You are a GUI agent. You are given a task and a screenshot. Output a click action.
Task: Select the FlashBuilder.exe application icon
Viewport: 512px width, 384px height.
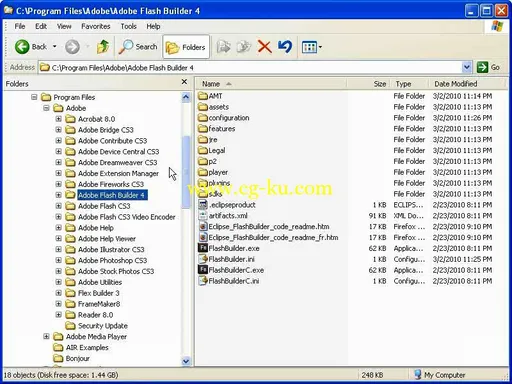(x=203, y=248)
